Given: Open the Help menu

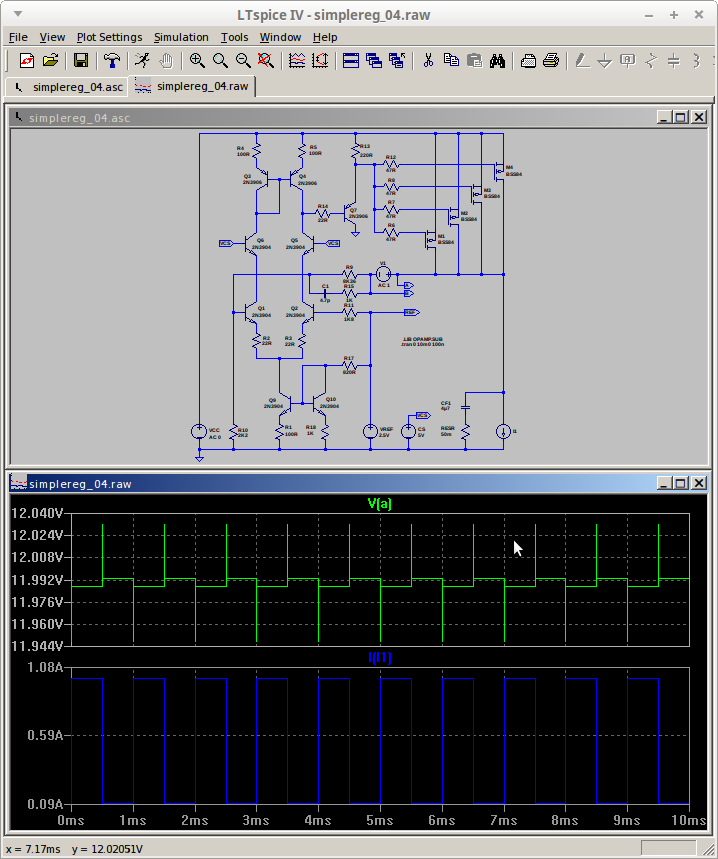Looking at the screenshot, I should 325,37.
